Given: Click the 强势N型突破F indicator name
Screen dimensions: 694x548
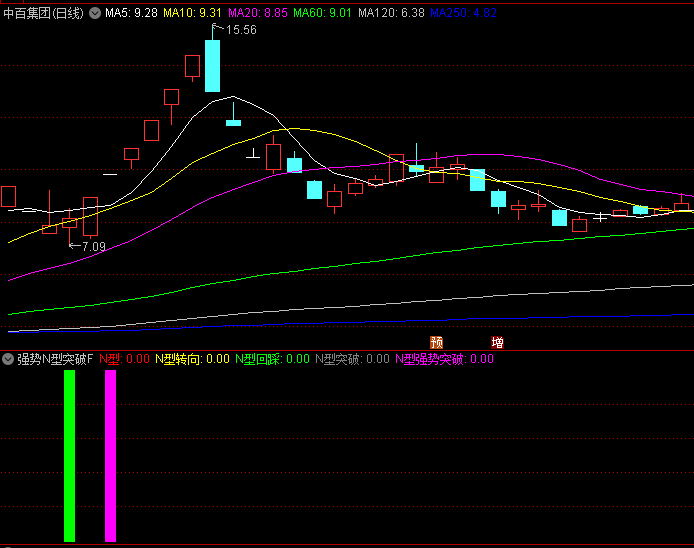Looking at the screenshot, I should (x=55, y=359).
